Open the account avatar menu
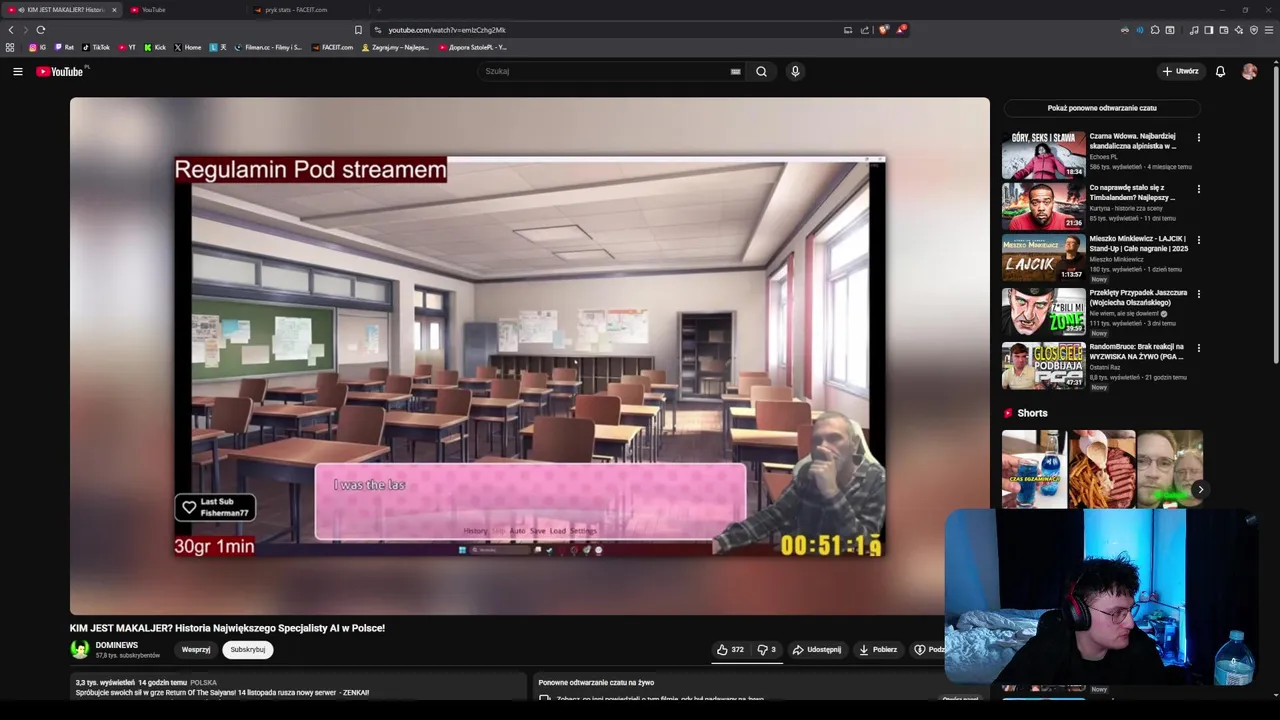1280x720 pixels. coord(1249,71)
